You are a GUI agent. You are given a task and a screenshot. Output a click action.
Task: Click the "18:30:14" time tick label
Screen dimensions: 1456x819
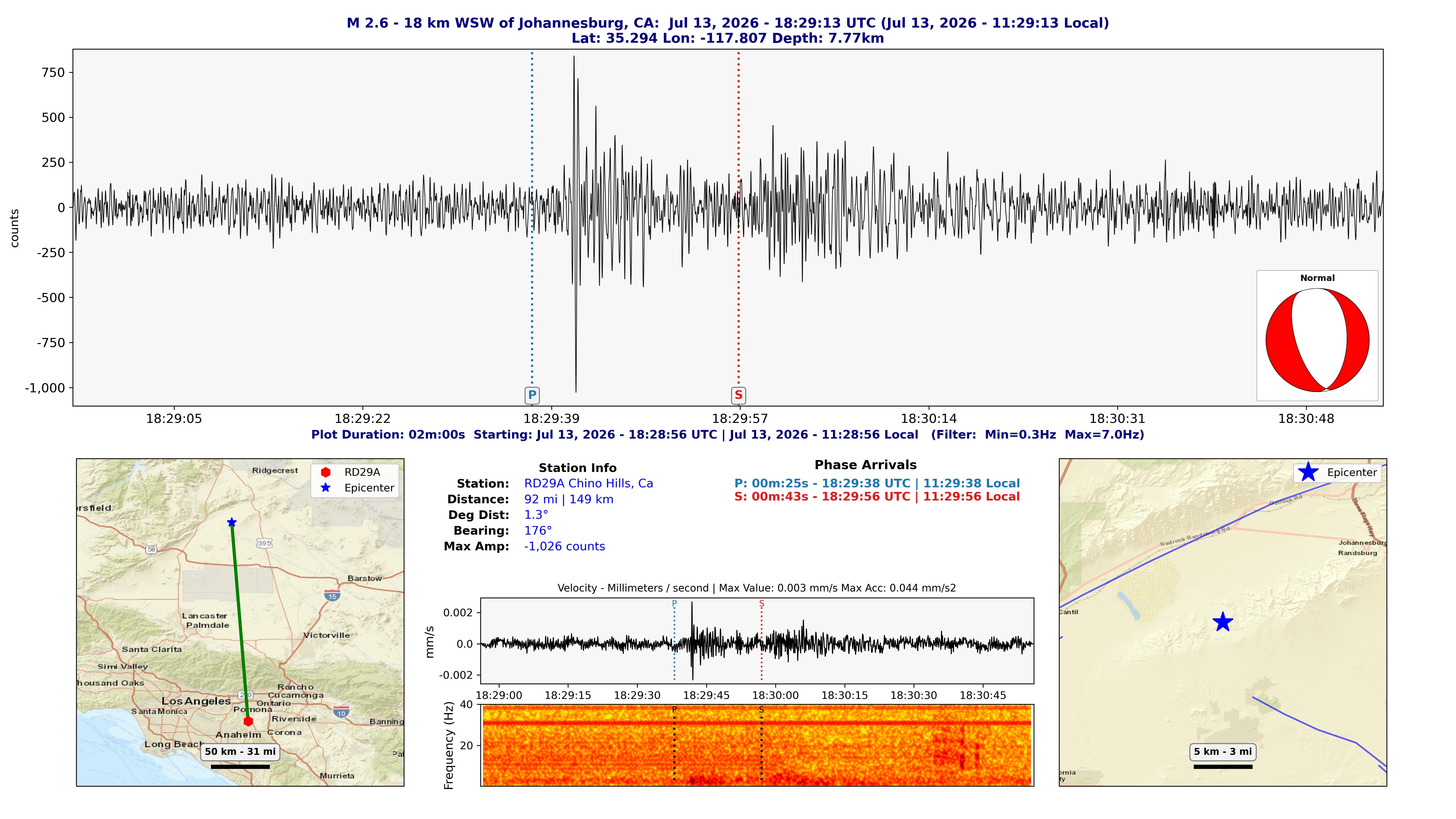click(929, 419)
